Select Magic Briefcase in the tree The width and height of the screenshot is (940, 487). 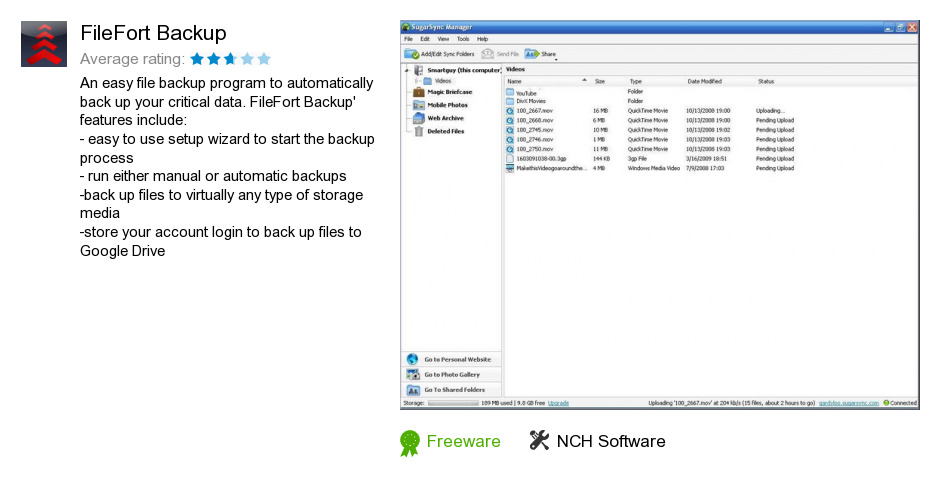(x=450, y=92)
